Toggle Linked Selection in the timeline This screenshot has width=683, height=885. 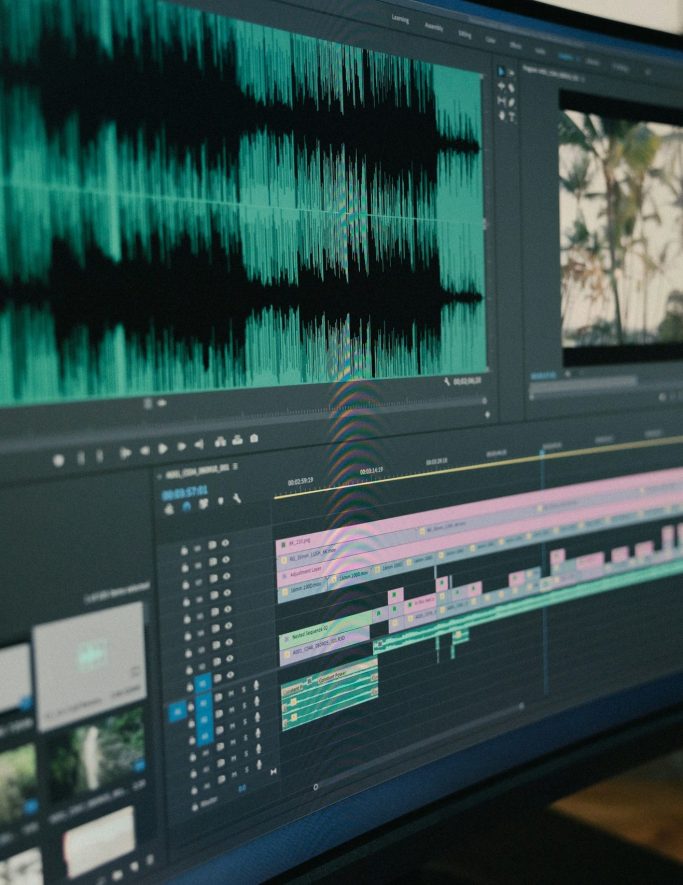tap(204, 504)
